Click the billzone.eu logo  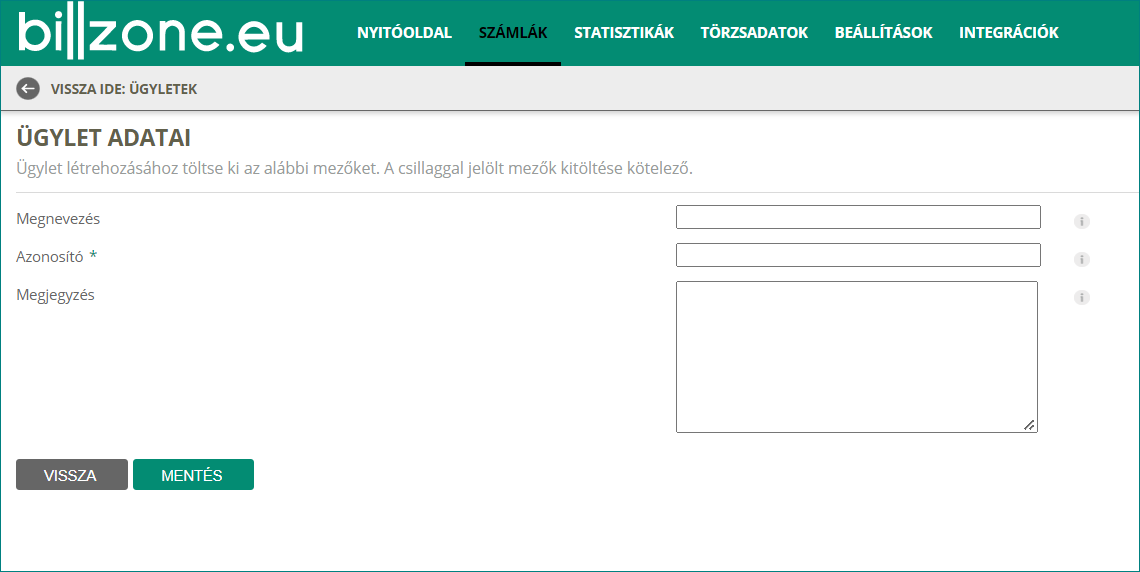[160, 33]
